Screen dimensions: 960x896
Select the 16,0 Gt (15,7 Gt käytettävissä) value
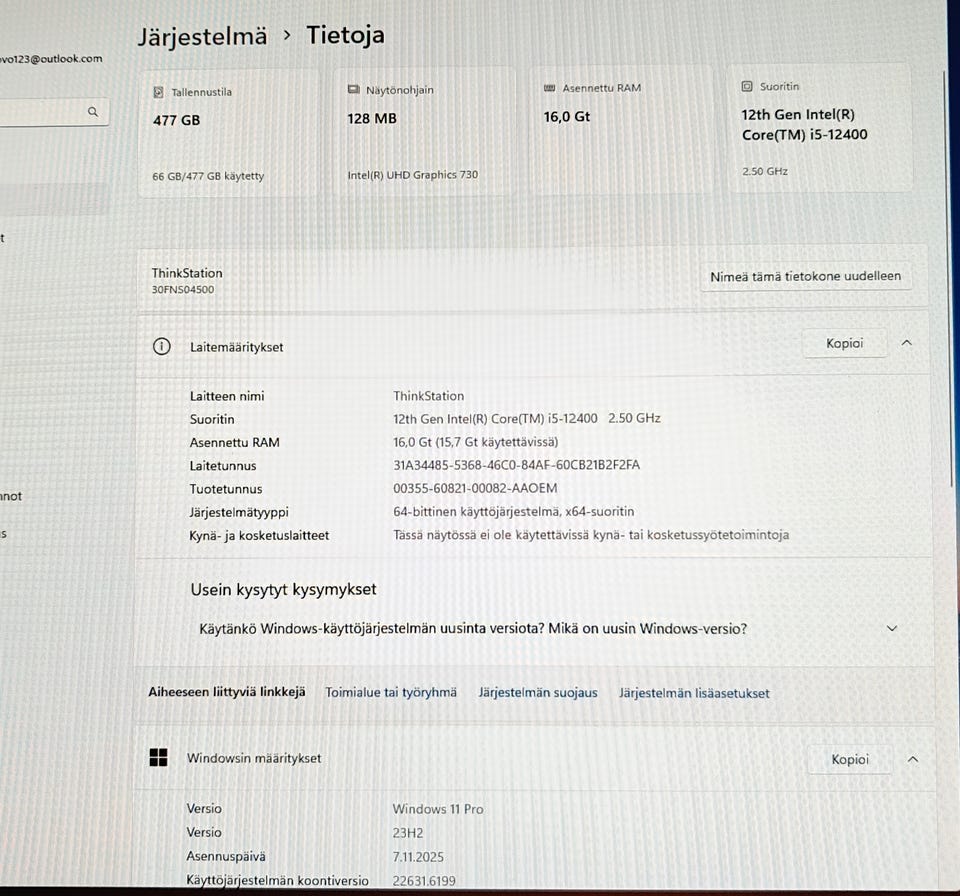pos(476,442)
